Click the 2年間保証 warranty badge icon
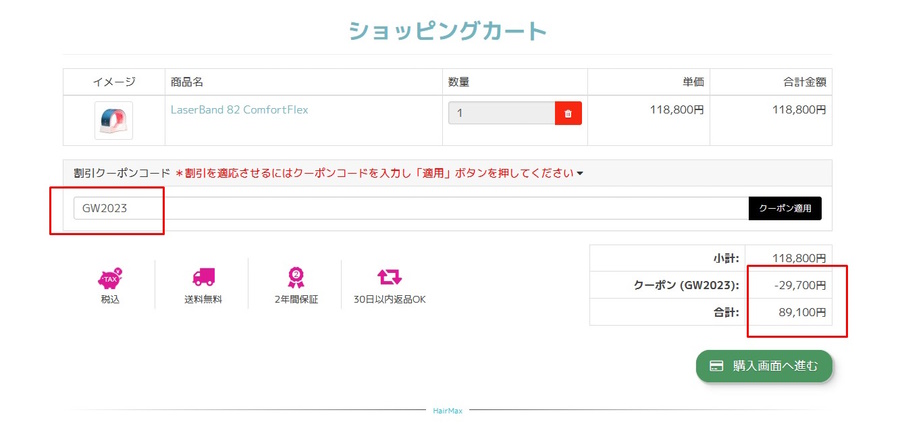Screen dimensions: 900x431 [295, 277]
